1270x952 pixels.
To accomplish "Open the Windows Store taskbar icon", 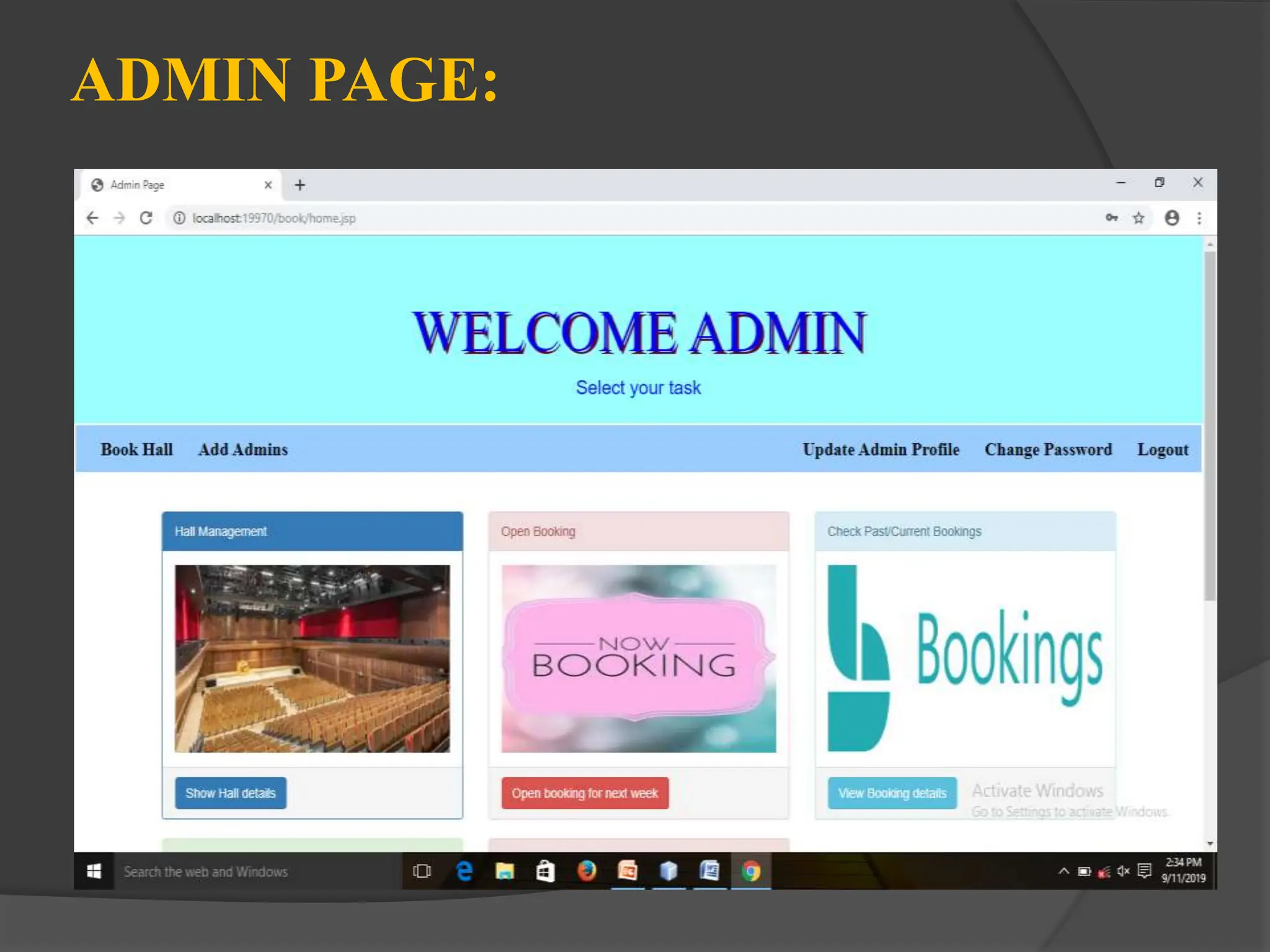I will 545,871.
